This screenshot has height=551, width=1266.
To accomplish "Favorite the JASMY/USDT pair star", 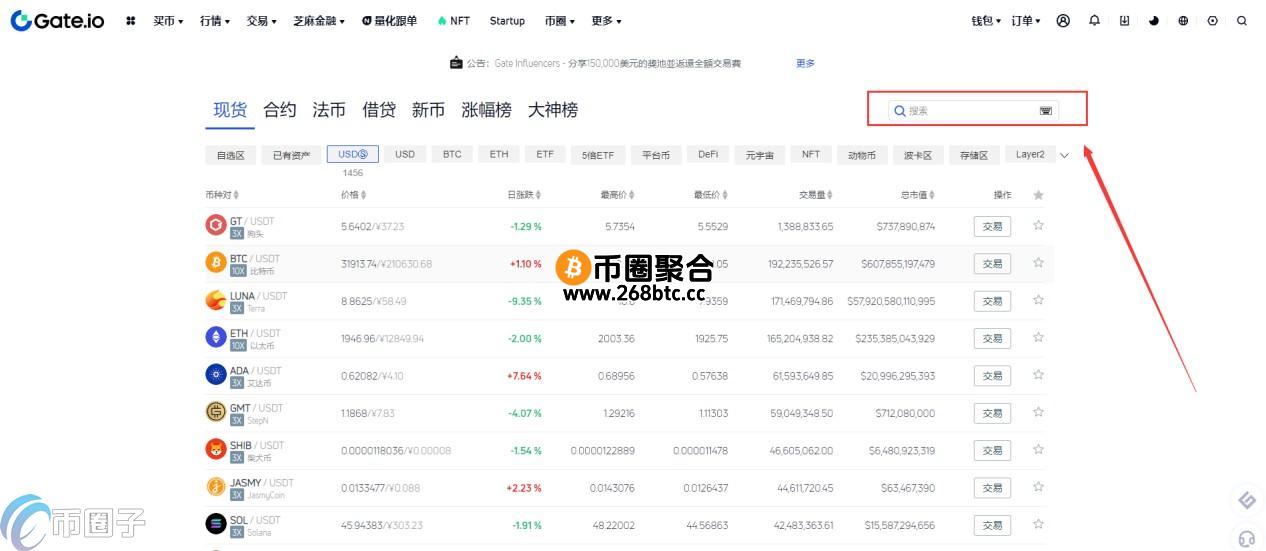I will (1038, 487).
